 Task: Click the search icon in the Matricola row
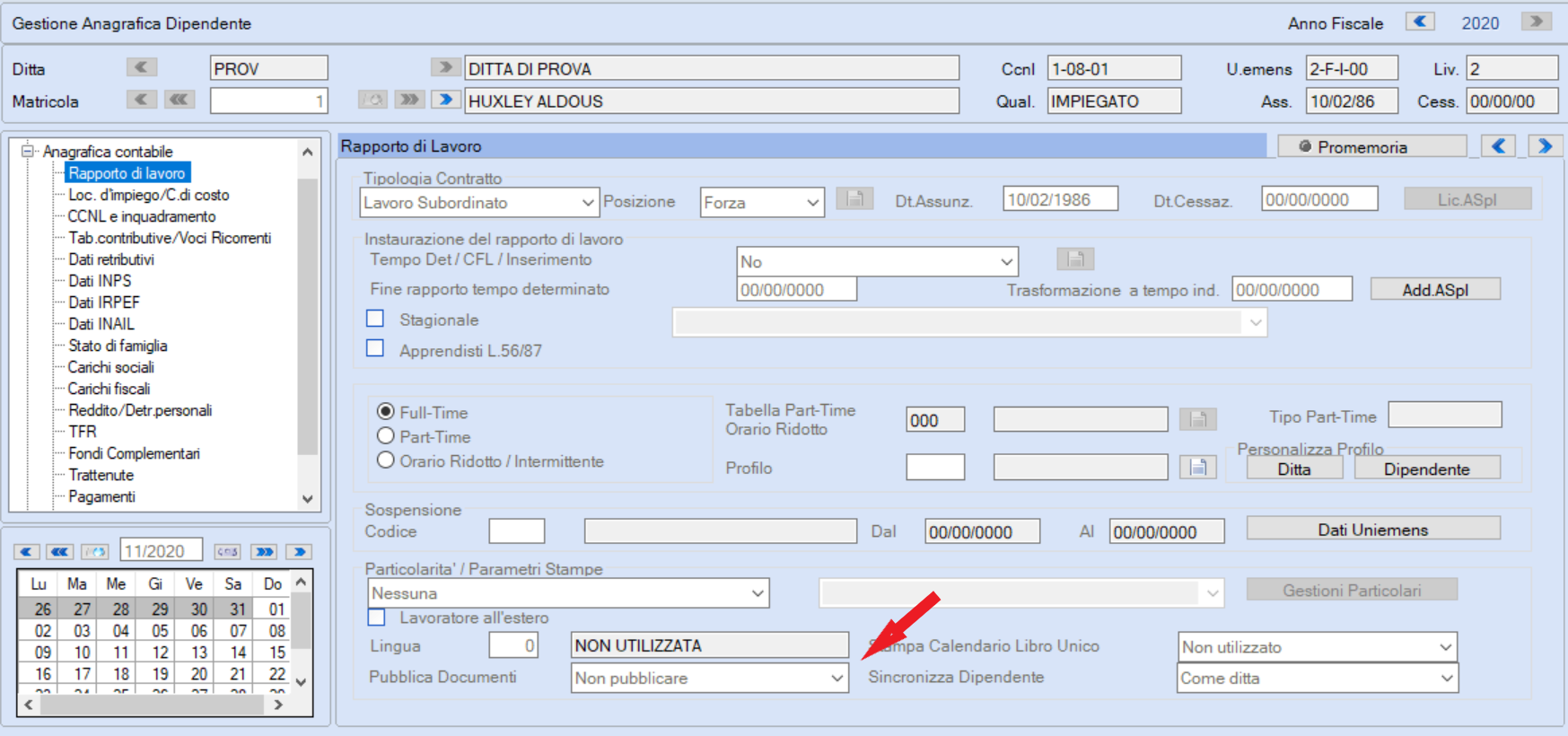tap(372, 100)
